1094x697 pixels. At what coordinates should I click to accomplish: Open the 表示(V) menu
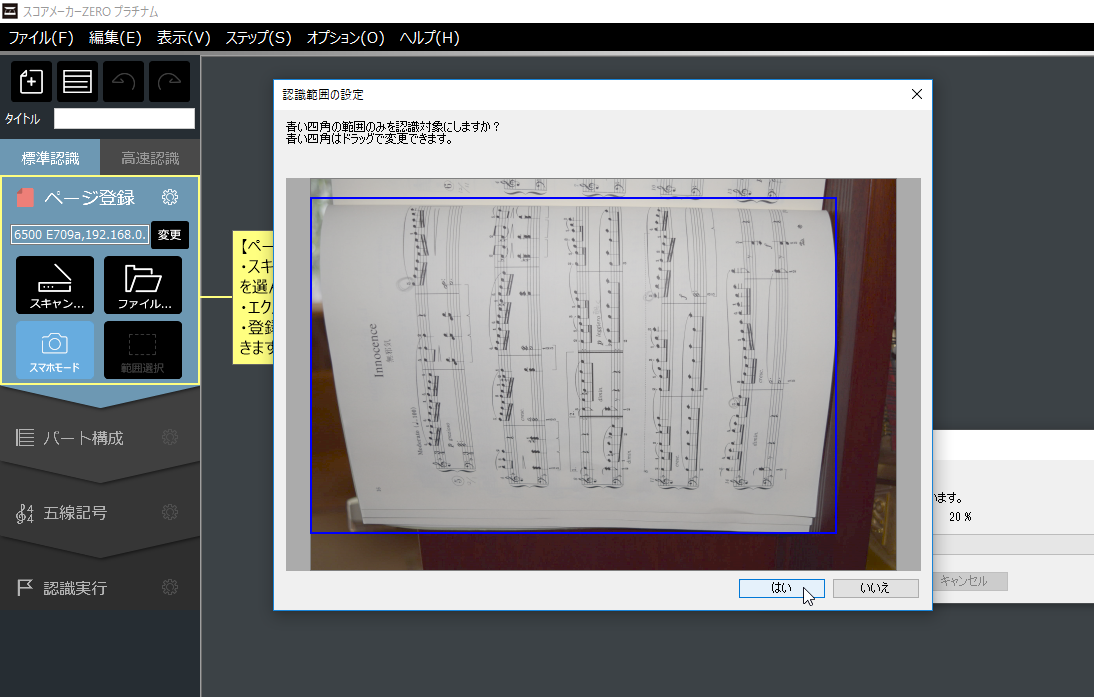click(183, 38)
